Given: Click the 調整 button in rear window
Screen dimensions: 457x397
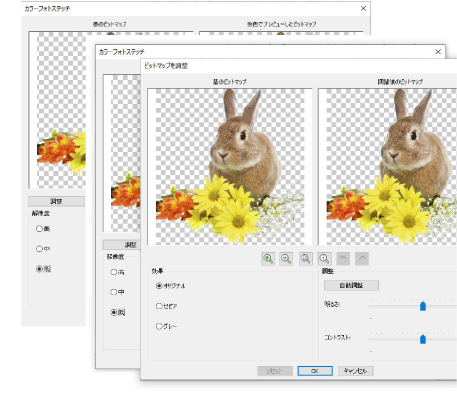Looking at the screenshot, I should (56, 201).
